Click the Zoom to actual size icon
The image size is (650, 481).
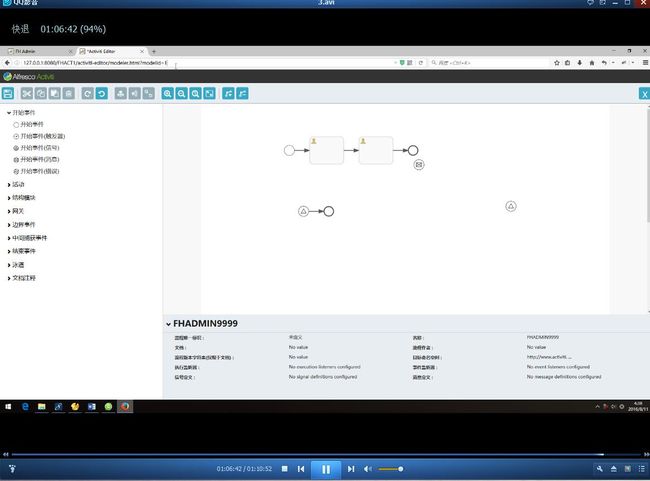(195, 93)
